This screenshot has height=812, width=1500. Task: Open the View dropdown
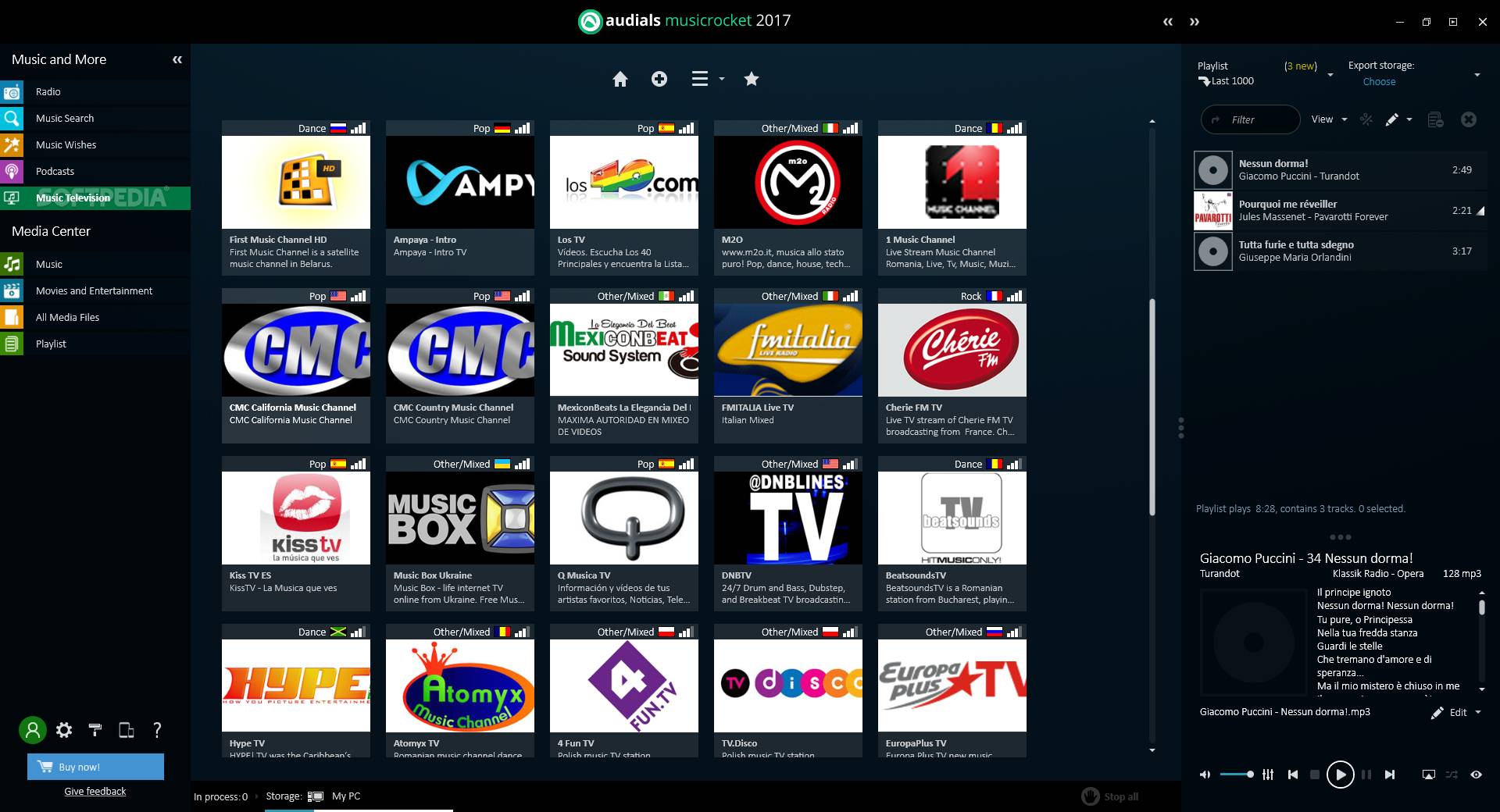(1329, 119)
